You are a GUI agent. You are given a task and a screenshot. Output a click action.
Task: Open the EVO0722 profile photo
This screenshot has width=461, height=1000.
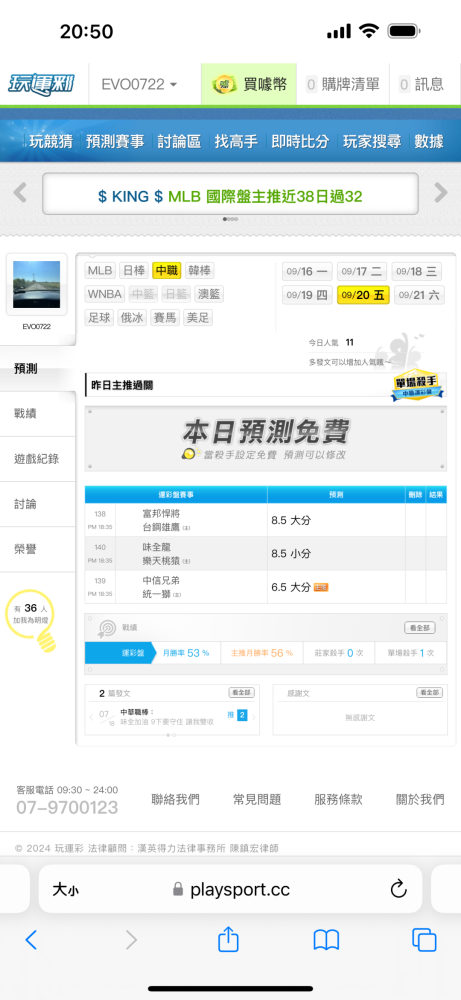pos(36,284)
